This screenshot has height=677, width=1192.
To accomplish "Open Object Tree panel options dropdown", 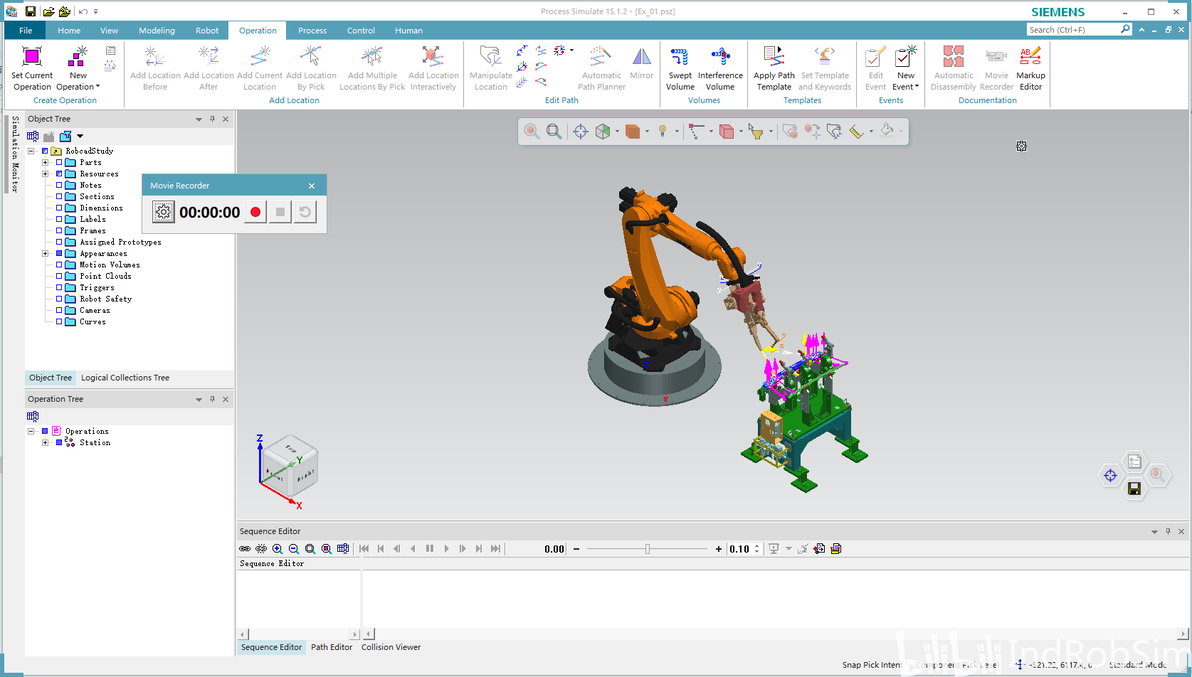I will point(198,119).
